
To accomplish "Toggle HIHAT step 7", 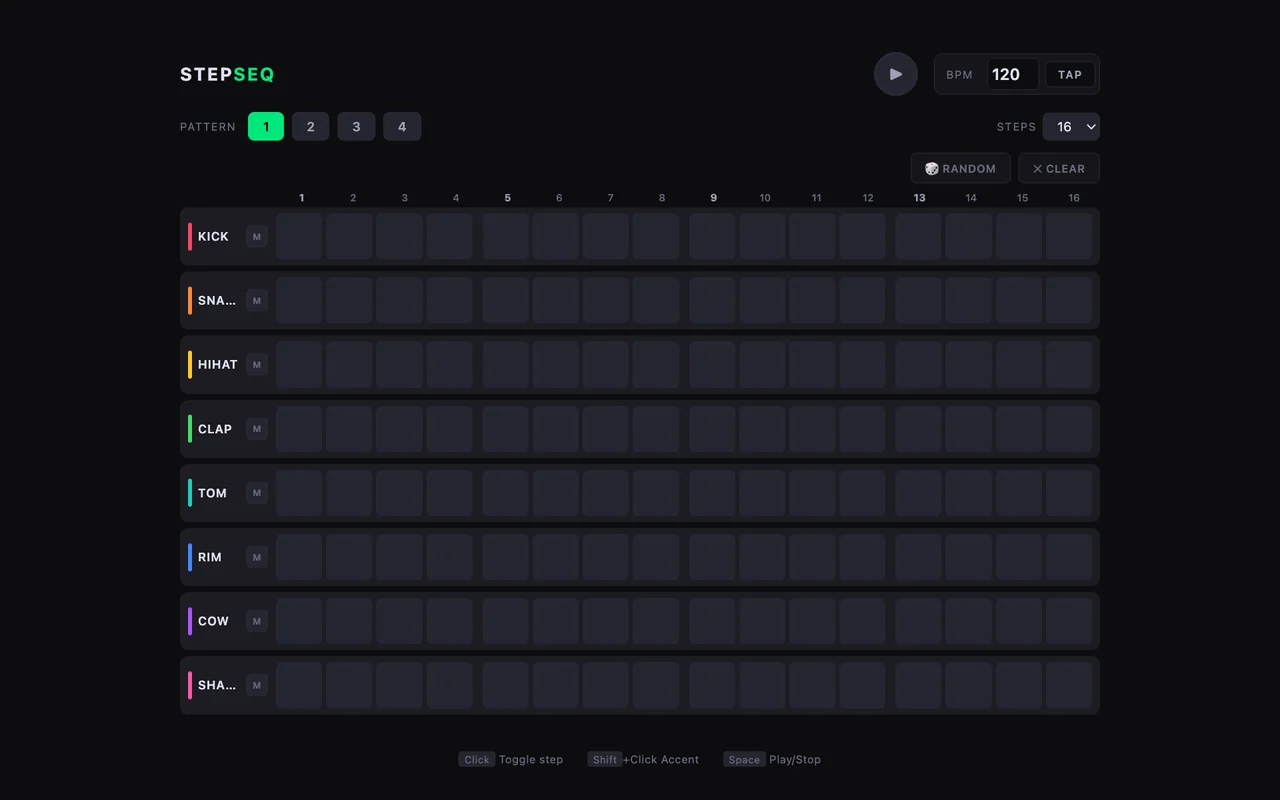I will 606,365.
